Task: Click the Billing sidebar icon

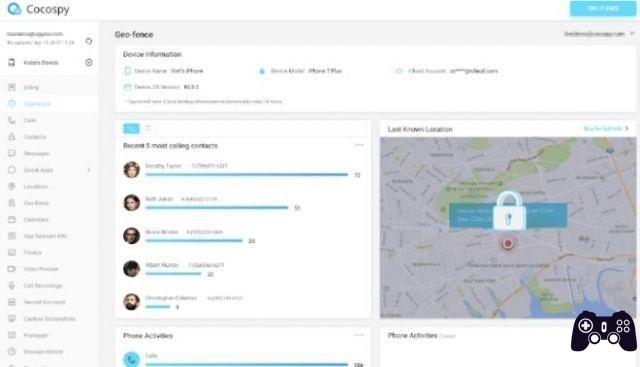Action: (x=12, y=87)
